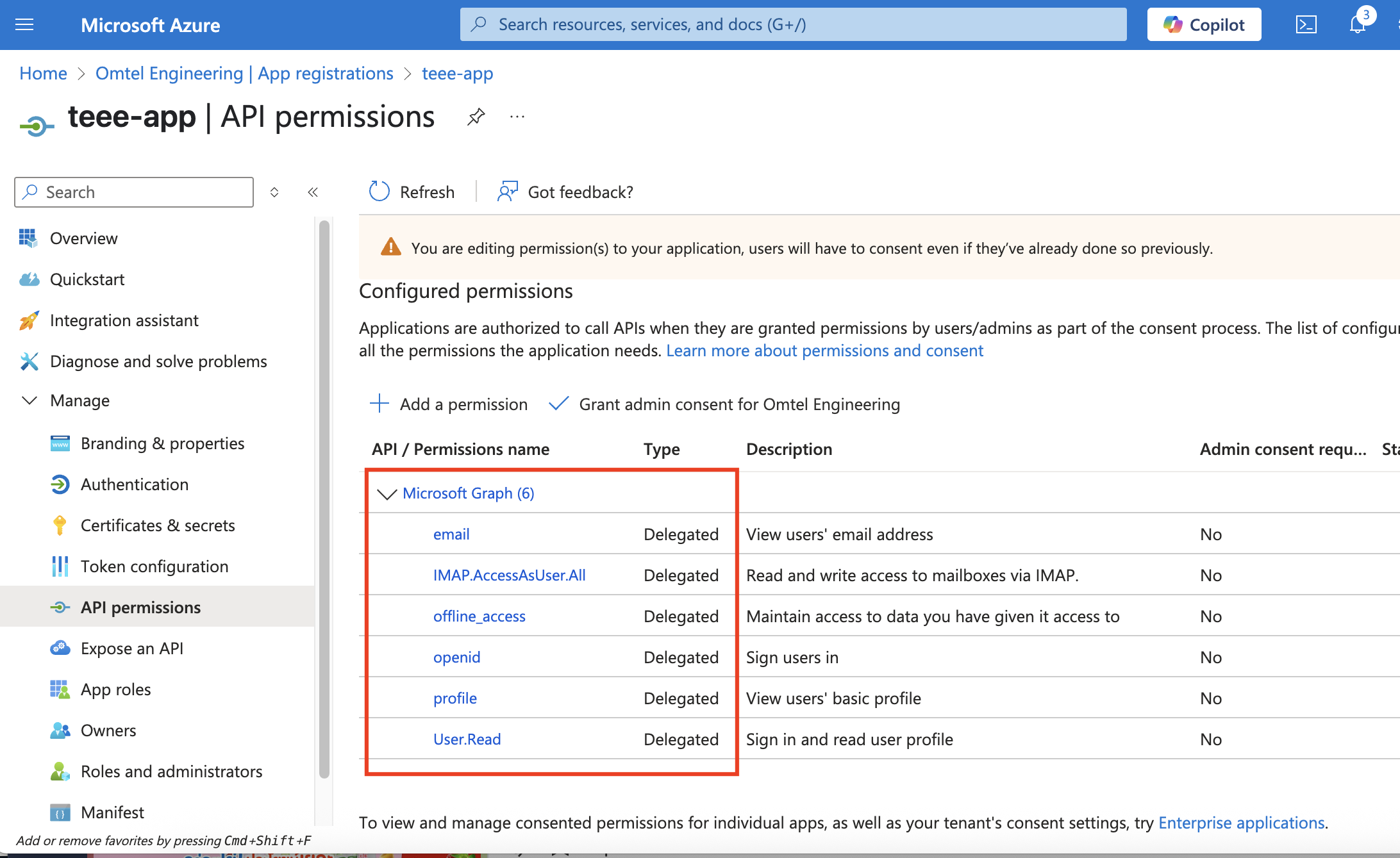Viewport: 1400px width, 858px height.
Task: Pin the API permissions page
Action: click(x=476, y=117)
